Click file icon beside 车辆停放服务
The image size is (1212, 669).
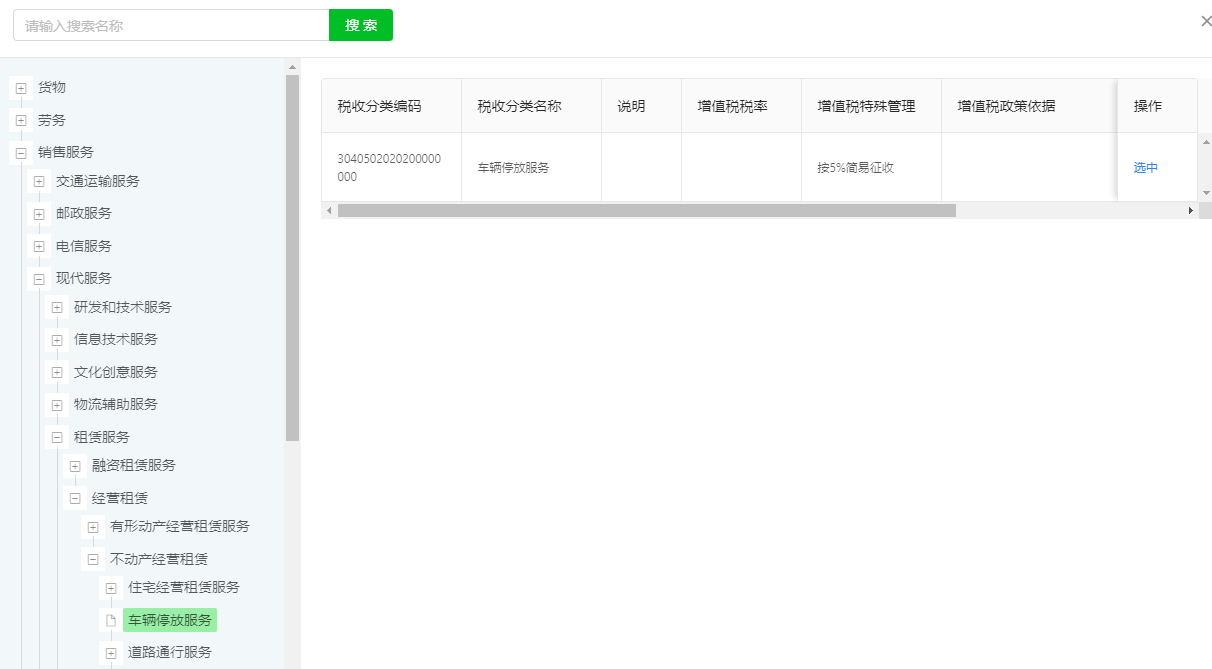111,620
